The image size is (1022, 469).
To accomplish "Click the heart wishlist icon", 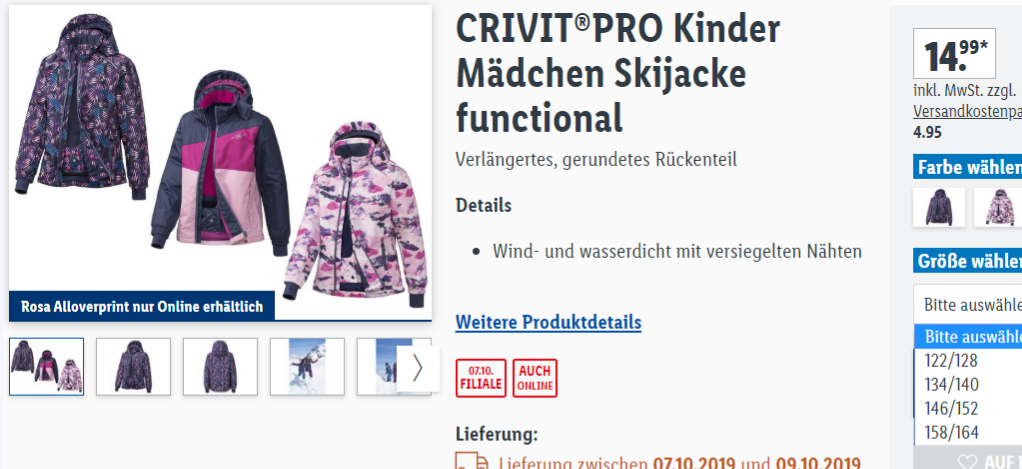I will click(x=968, y=462).
